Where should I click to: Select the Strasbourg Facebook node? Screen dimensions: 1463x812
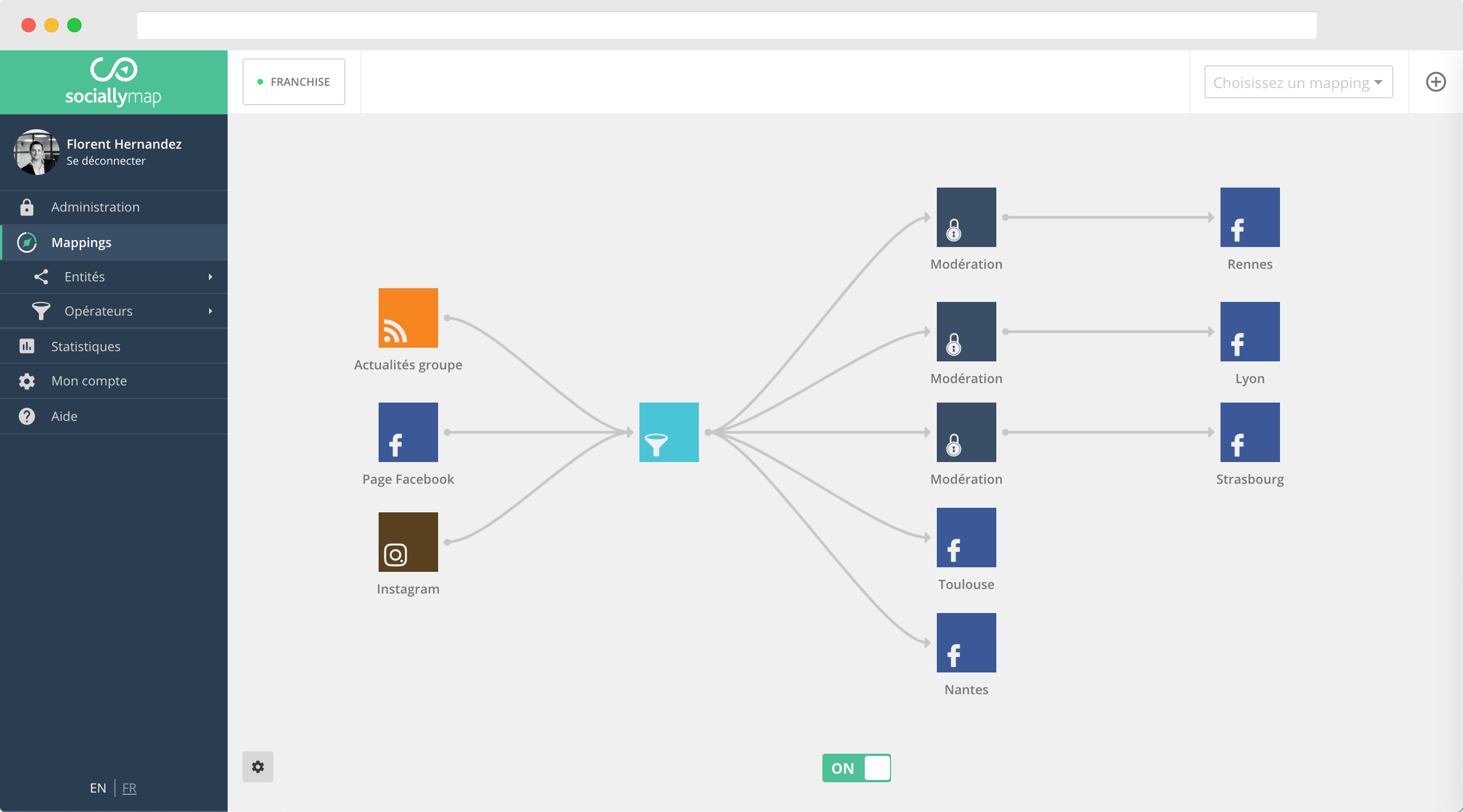tap(1250, 432)
